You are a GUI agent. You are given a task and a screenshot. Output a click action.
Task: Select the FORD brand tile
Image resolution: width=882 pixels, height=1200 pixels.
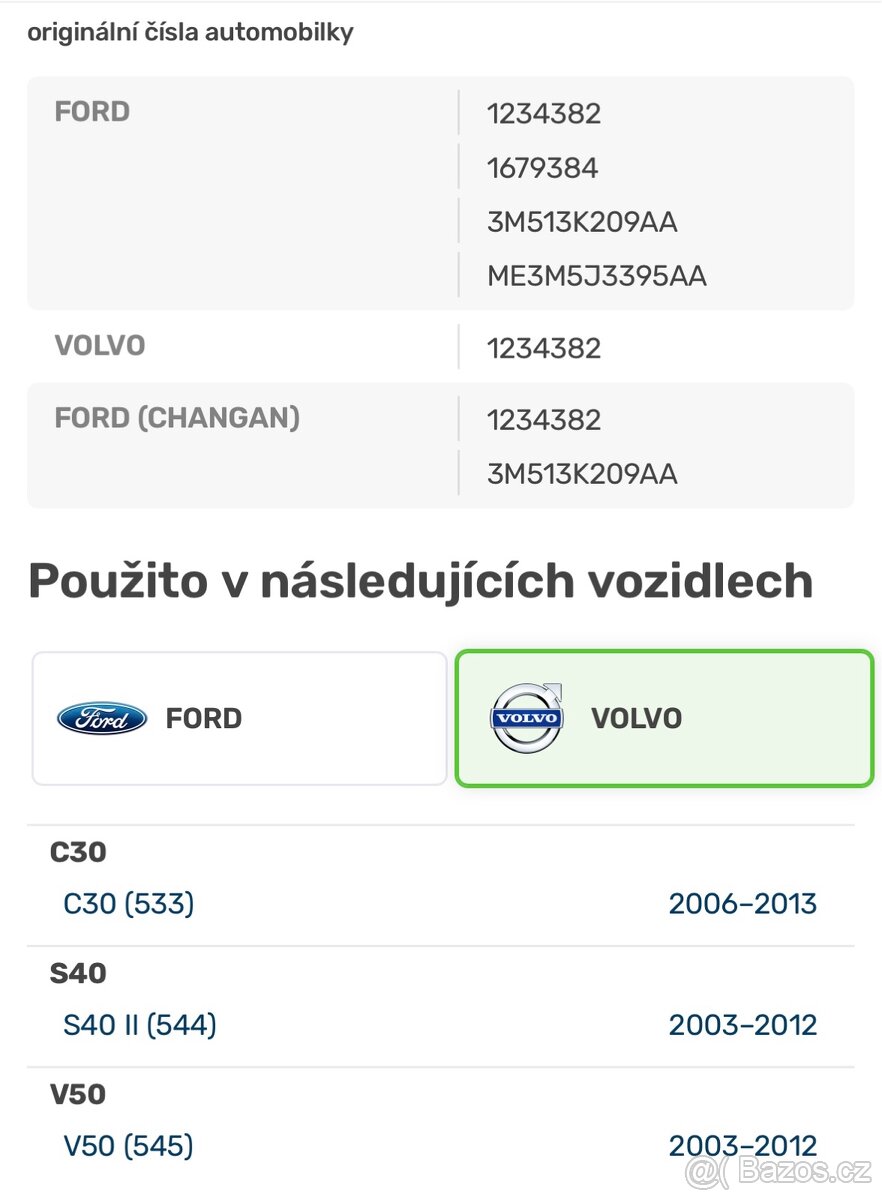click(240, 718)
